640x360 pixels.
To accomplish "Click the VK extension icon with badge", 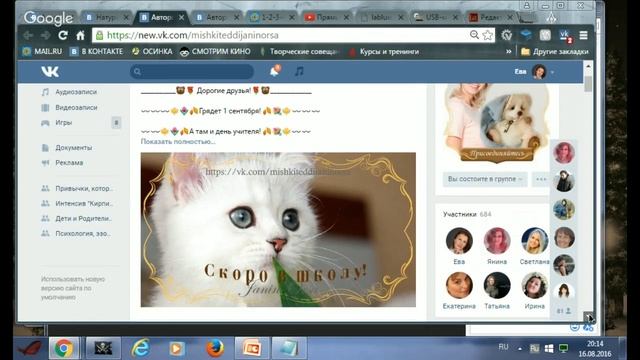I will pos(565,36).
